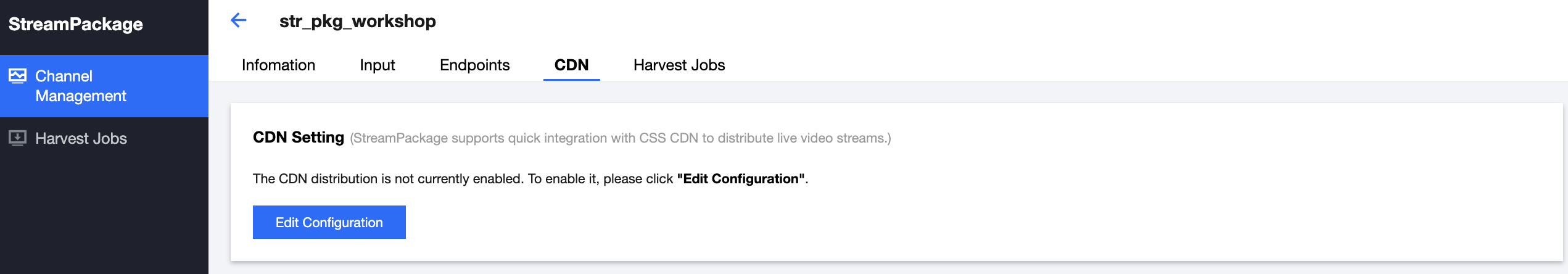The image size is (1568, 274).
Task: Switch to the Input tab
Action: pos(378,65)
